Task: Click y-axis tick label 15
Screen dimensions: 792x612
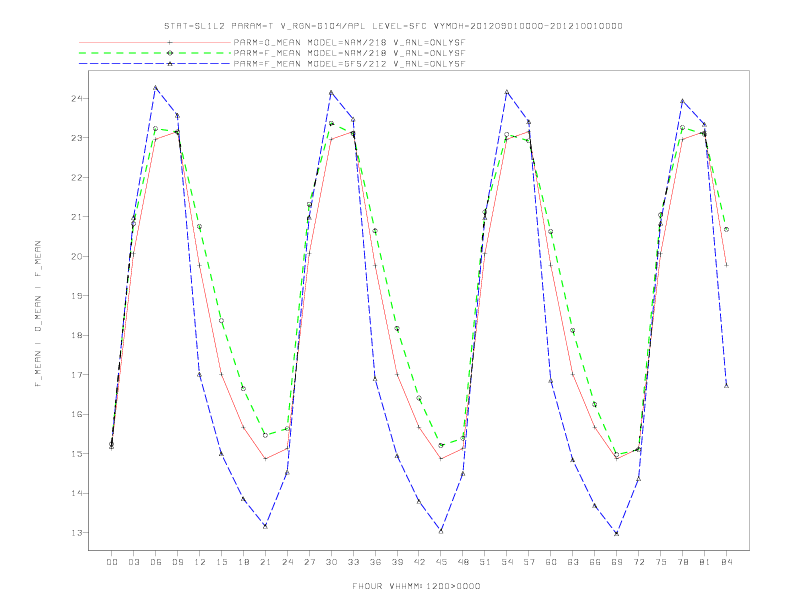Action: [x=77, y=453]
